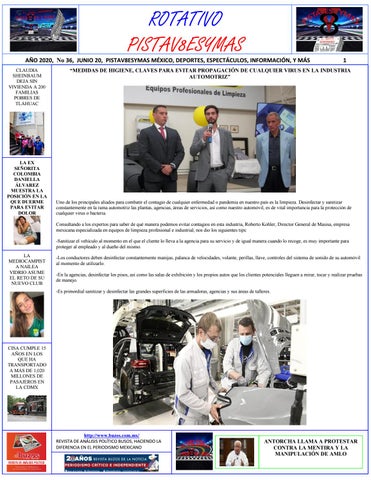The image size is (371, 480).
Task: Open the Nailea Vidrio mediocampista sidebar headline
Action: pos(27,269)
